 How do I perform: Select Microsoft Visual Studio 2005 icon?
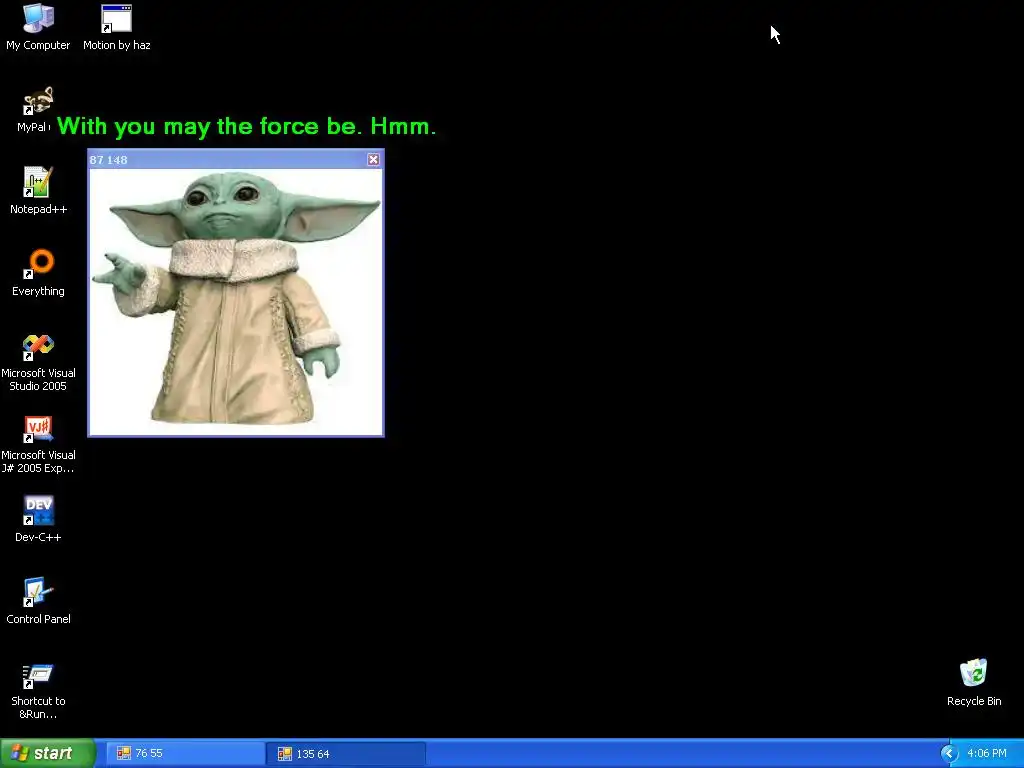(x=38, y=362)
